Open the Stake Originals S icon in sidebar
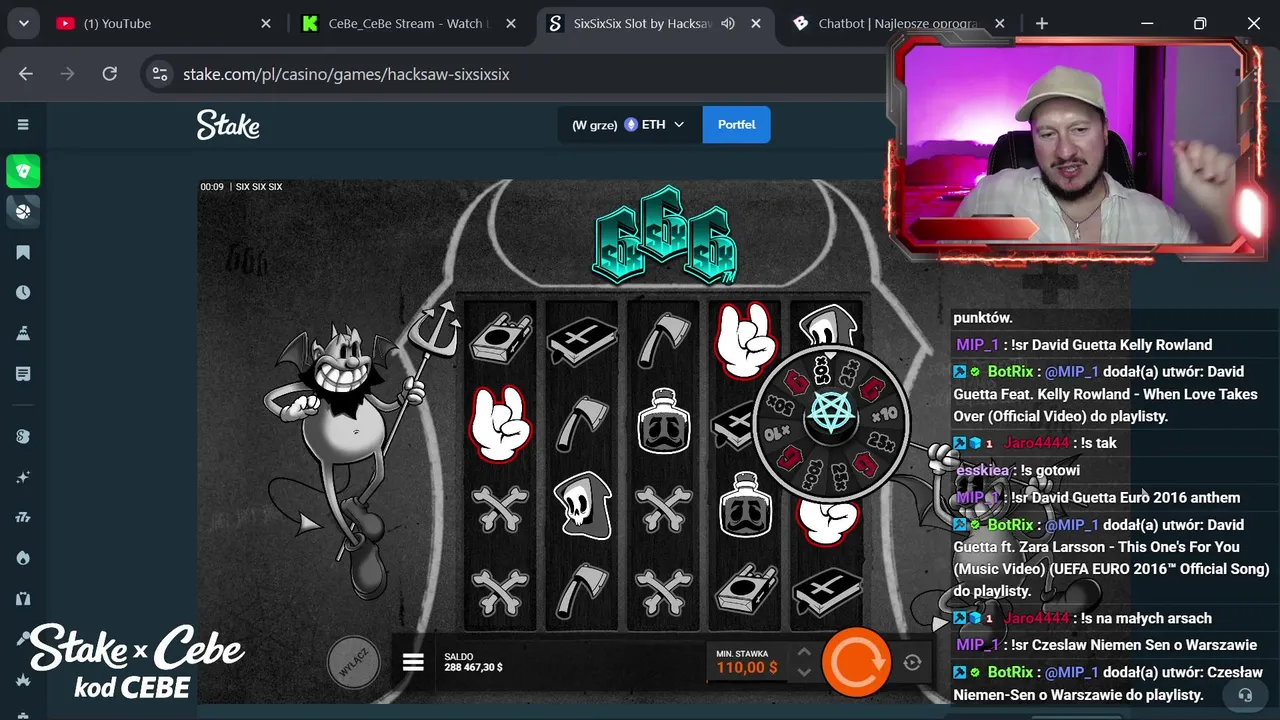 coord(23,436)
